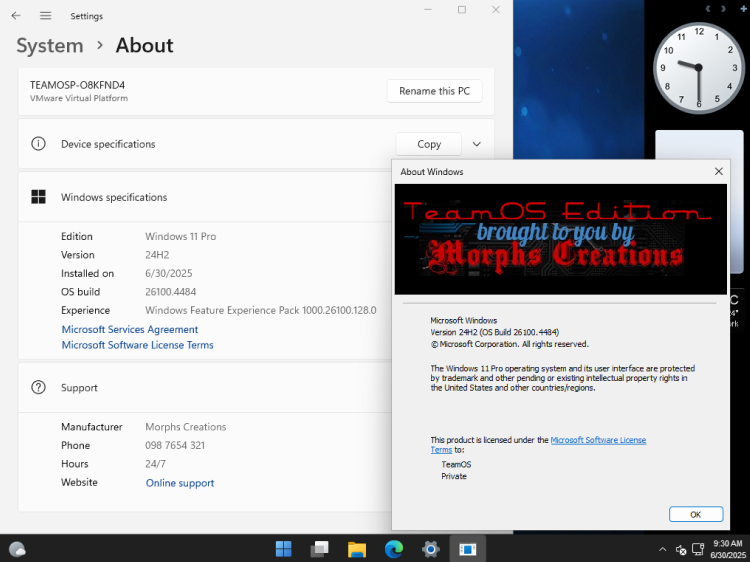Close the About Windows dialog
Viewport: 750px width, 562px height.
(718, 171)
